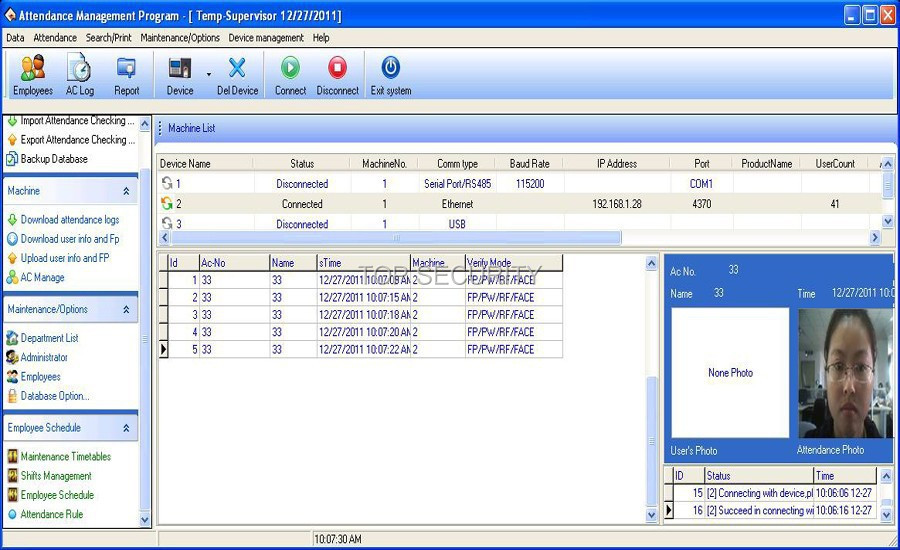Click Download attendance logs link
The image size is (900, 550).
pyautogui.click(x=69, y=220)
